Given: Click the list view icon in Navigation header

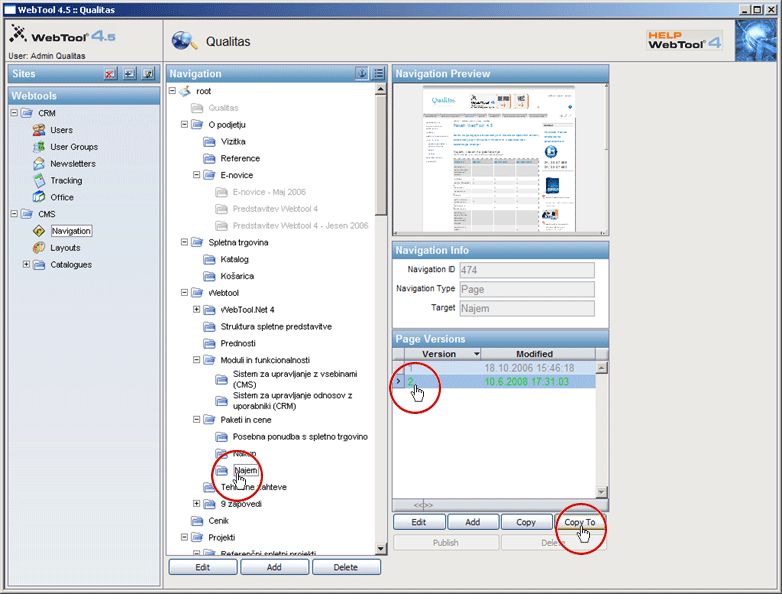Looking at the screenshot, I should point(378,74).
